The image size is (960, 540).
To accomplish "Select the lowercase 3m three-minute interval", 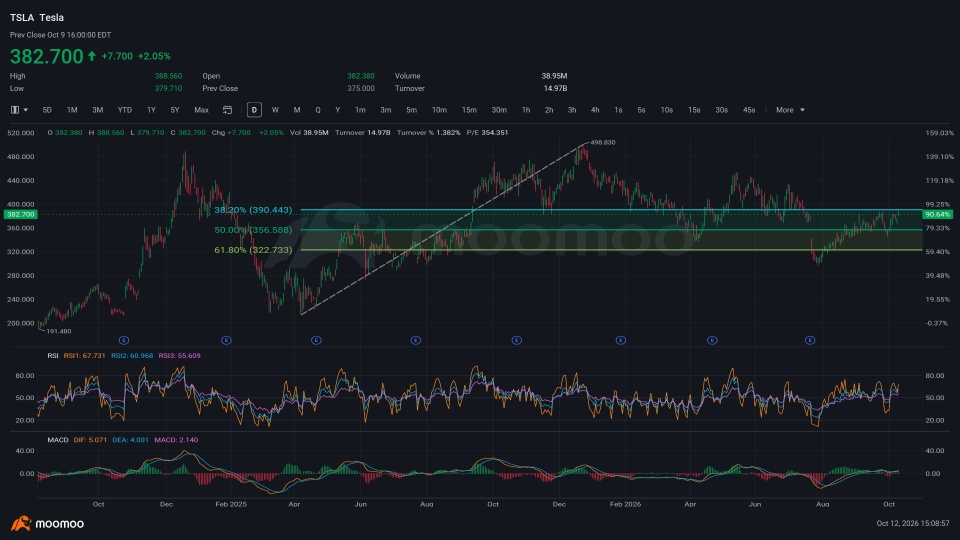I will 386,110.
